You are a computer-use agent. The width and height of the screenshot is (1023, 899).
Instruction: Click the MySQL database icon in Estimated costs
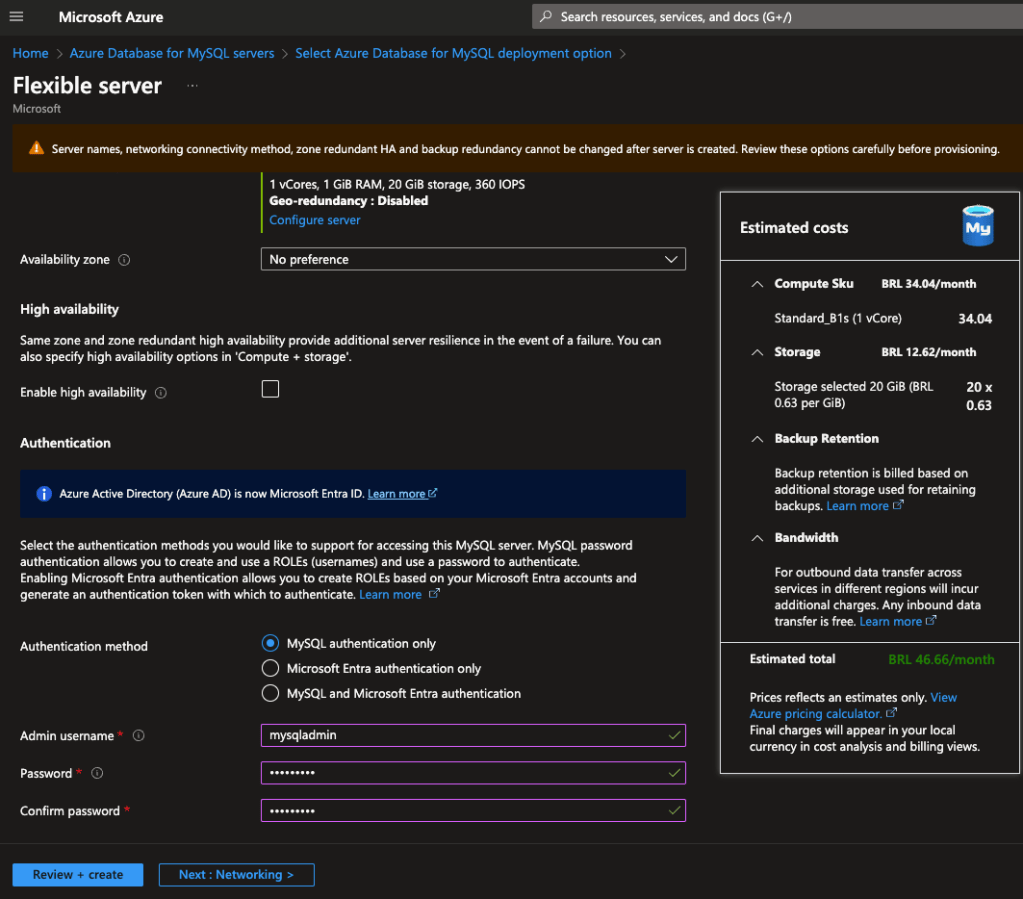coord(977,227)
